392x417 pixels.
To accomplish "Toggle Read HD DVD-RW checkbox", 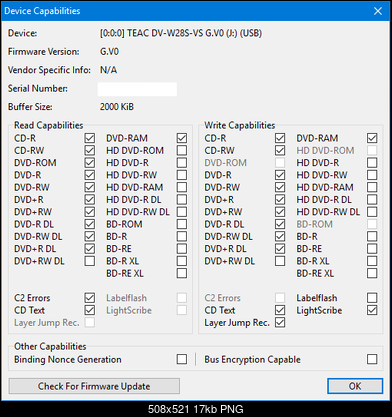I will point(182,175).
